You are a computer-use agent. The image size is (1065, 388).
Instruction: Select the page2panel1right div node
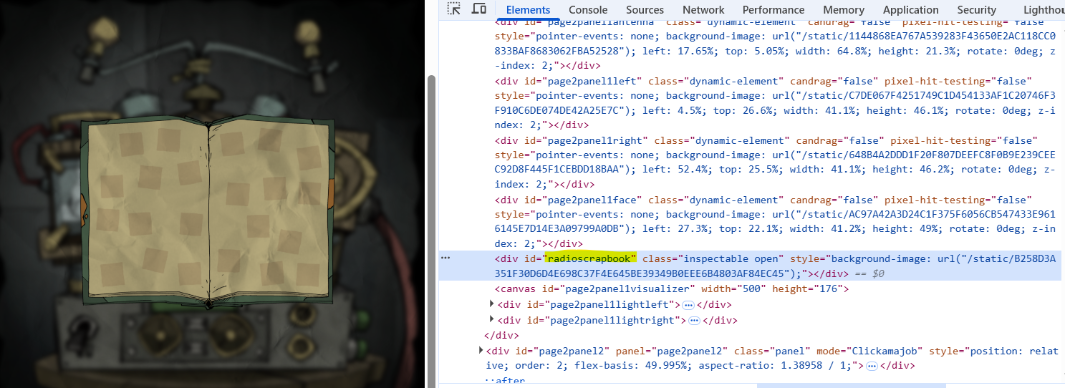click(775, 162)
